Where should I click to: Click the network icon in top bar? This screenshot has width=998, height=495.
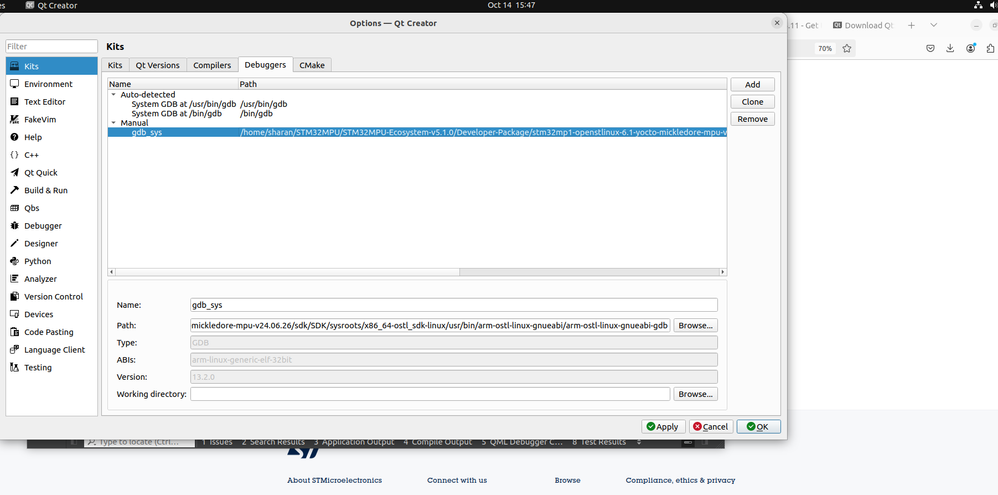978,5
